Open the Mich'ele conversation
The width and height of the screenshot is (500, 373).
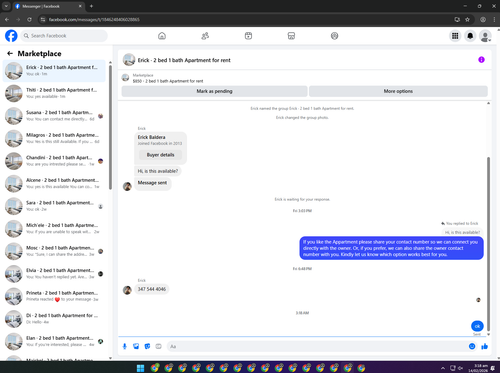(x=54, y=229)
